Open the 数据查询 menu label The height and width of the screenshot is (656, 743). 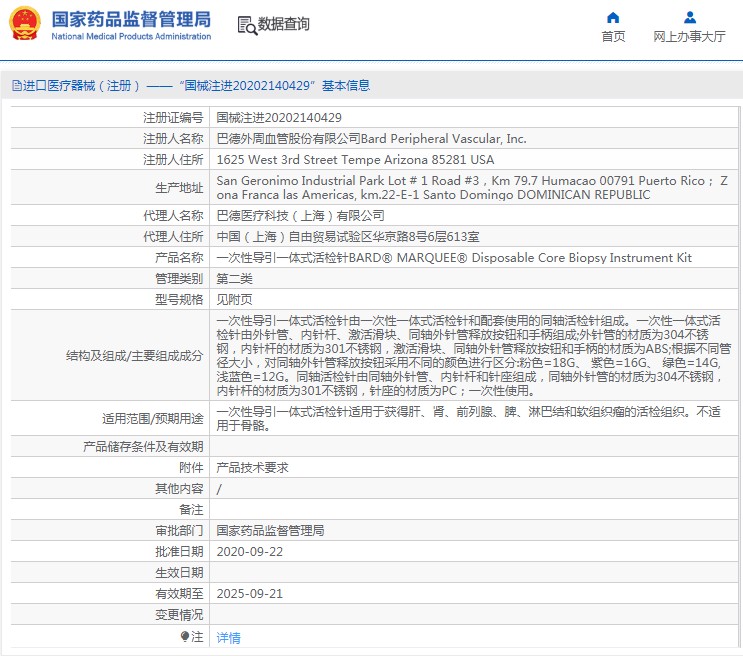pyautogui.click(x=284, y=25)
